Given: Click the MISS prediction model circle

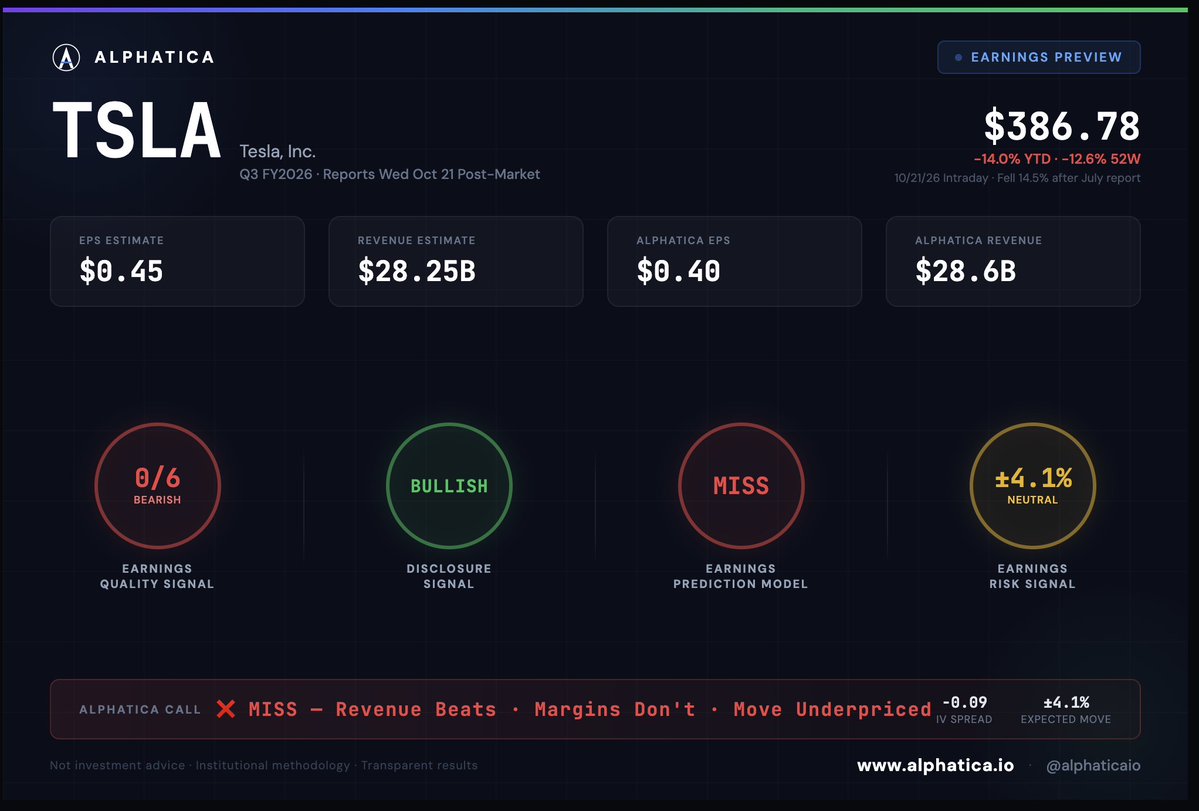Looking at the screenshot, I should click(x=741, y=485).
